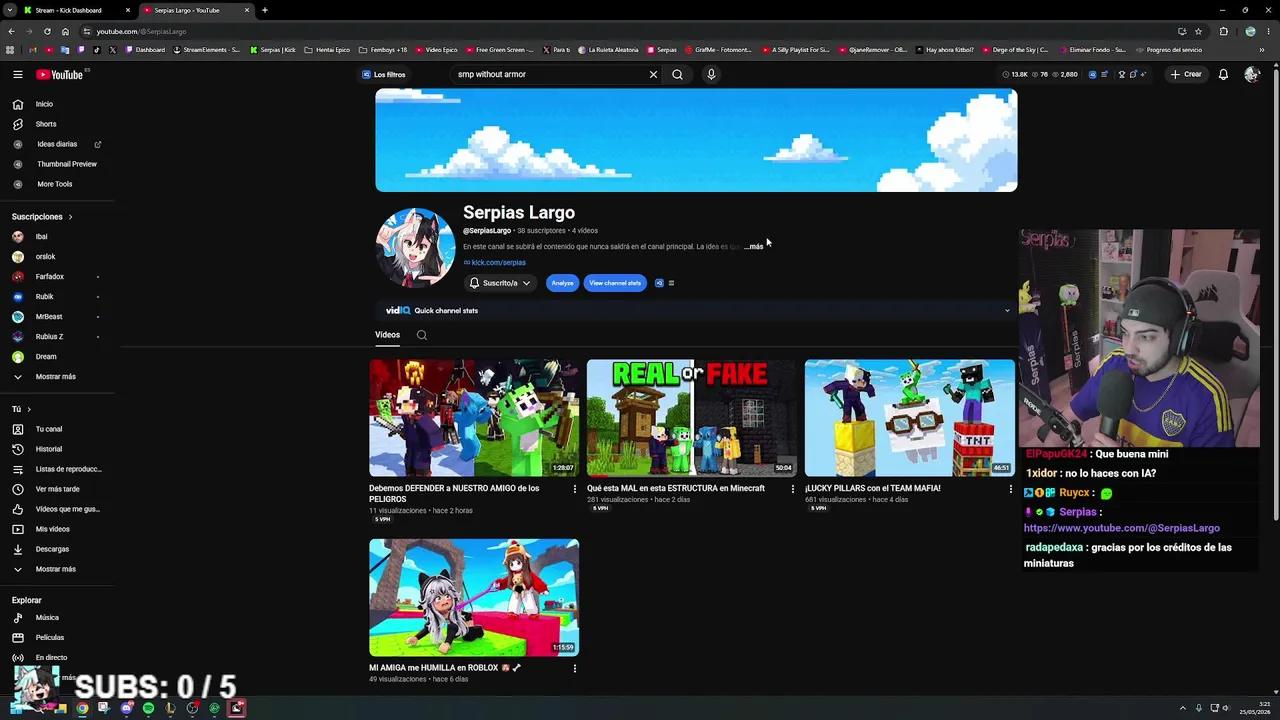Screen dimensions: 1280x720
Task: Reload the page in browser
Action: click(47, 31)
